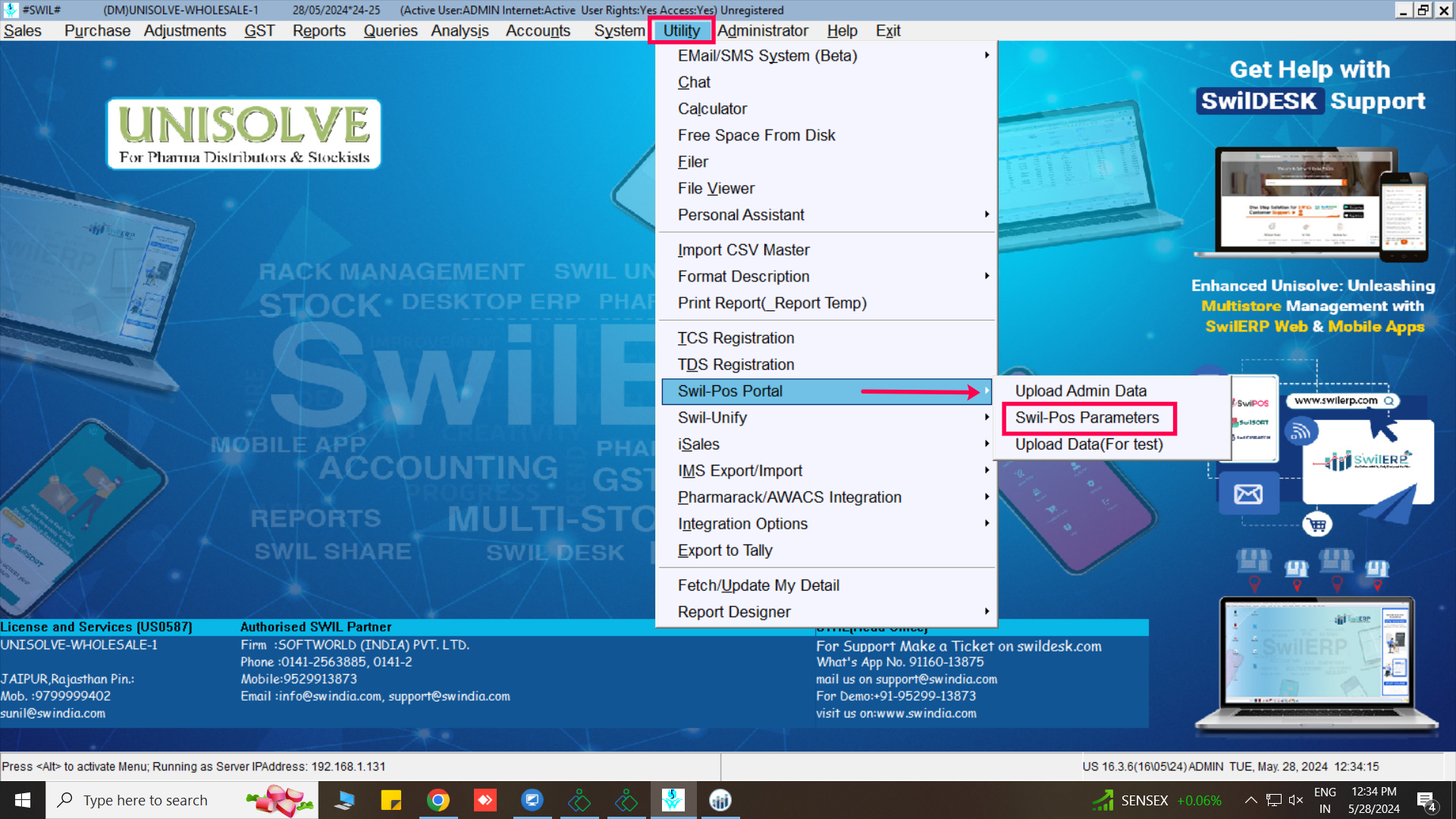Expand Format Description submenu
Viewport: 1456px width, 819px height.
pyautogui.click(x=827, y=276)
